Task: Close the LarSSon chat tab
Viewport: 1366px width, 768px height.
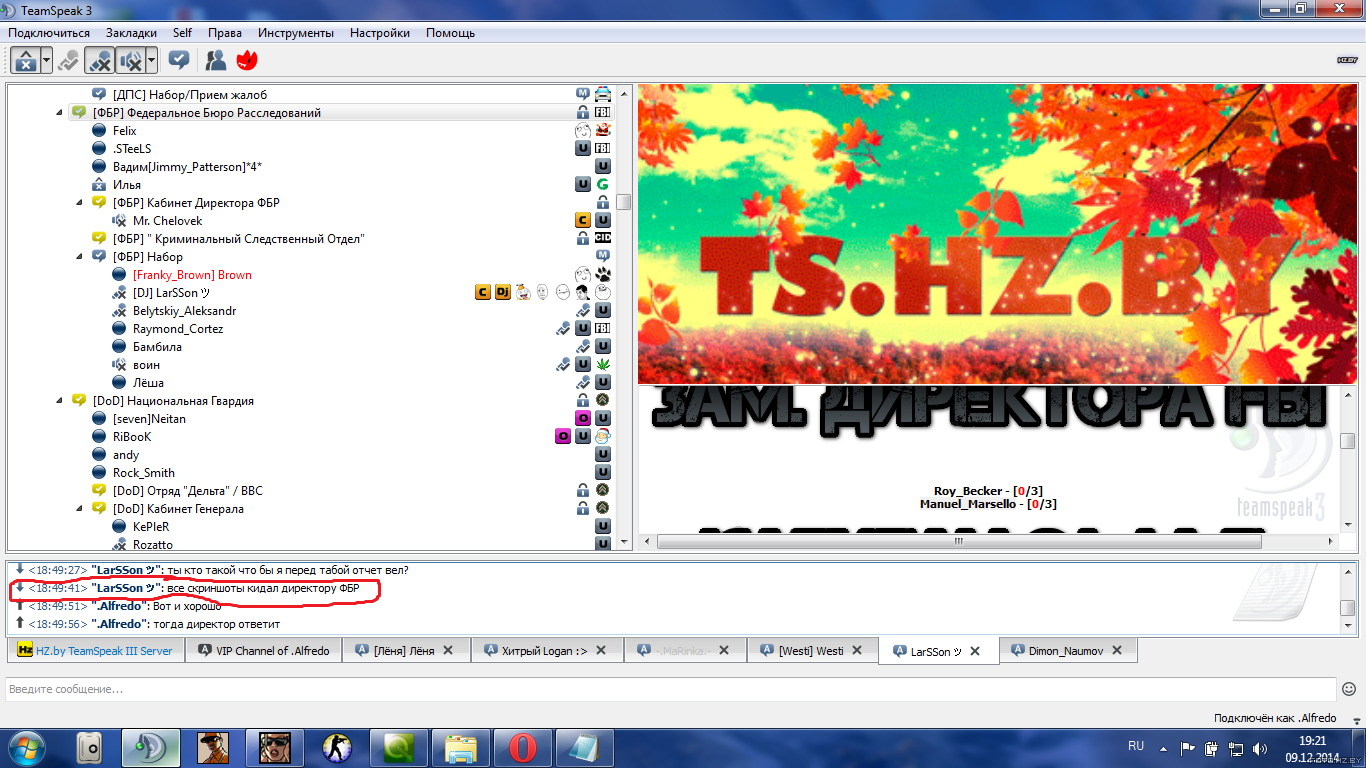Action: [x=975, y=651]
